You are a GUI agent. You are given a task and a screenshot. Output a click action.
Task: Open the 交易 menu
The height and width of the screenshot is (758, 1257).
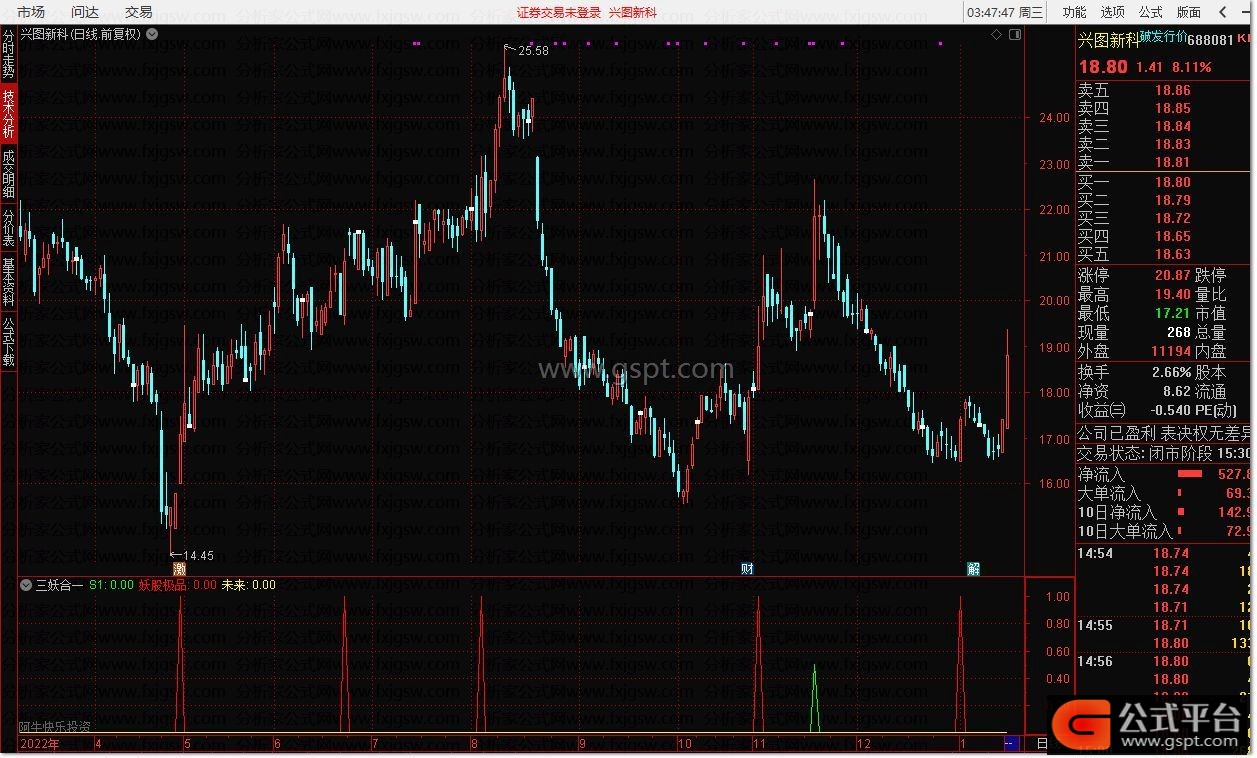tap(139, 12)
